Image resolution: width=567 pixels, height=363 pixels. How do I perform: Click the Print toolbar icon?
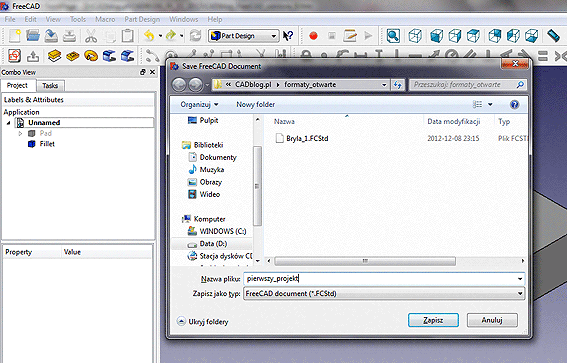(69, 36)
